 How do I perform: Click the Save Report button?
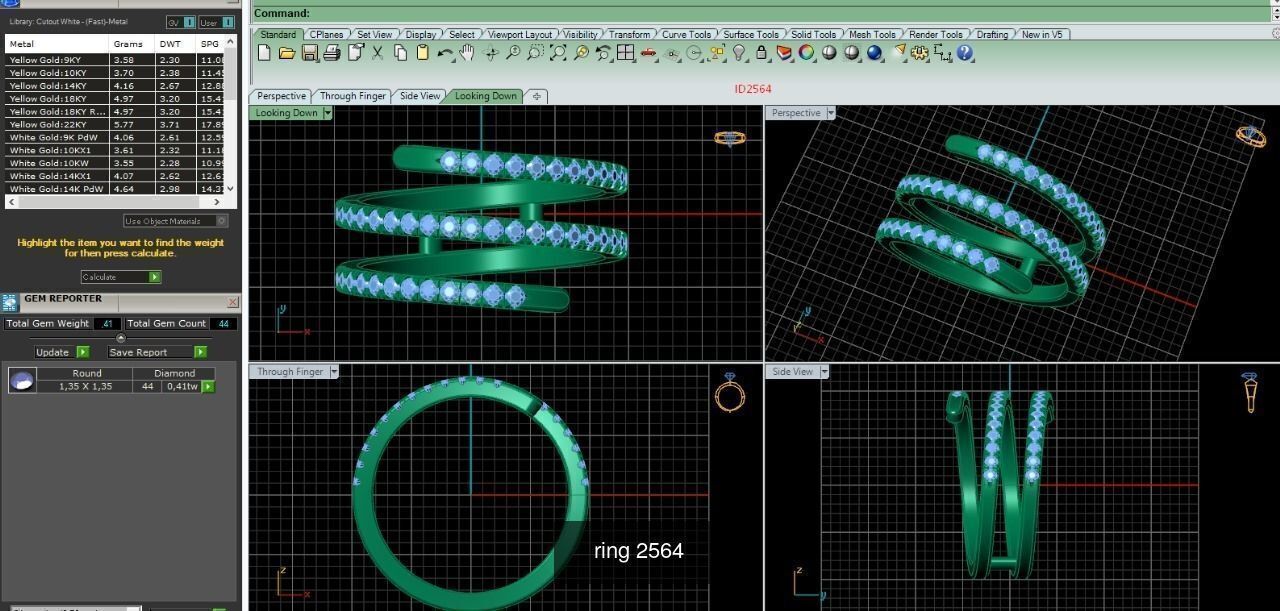coord(157,352)
